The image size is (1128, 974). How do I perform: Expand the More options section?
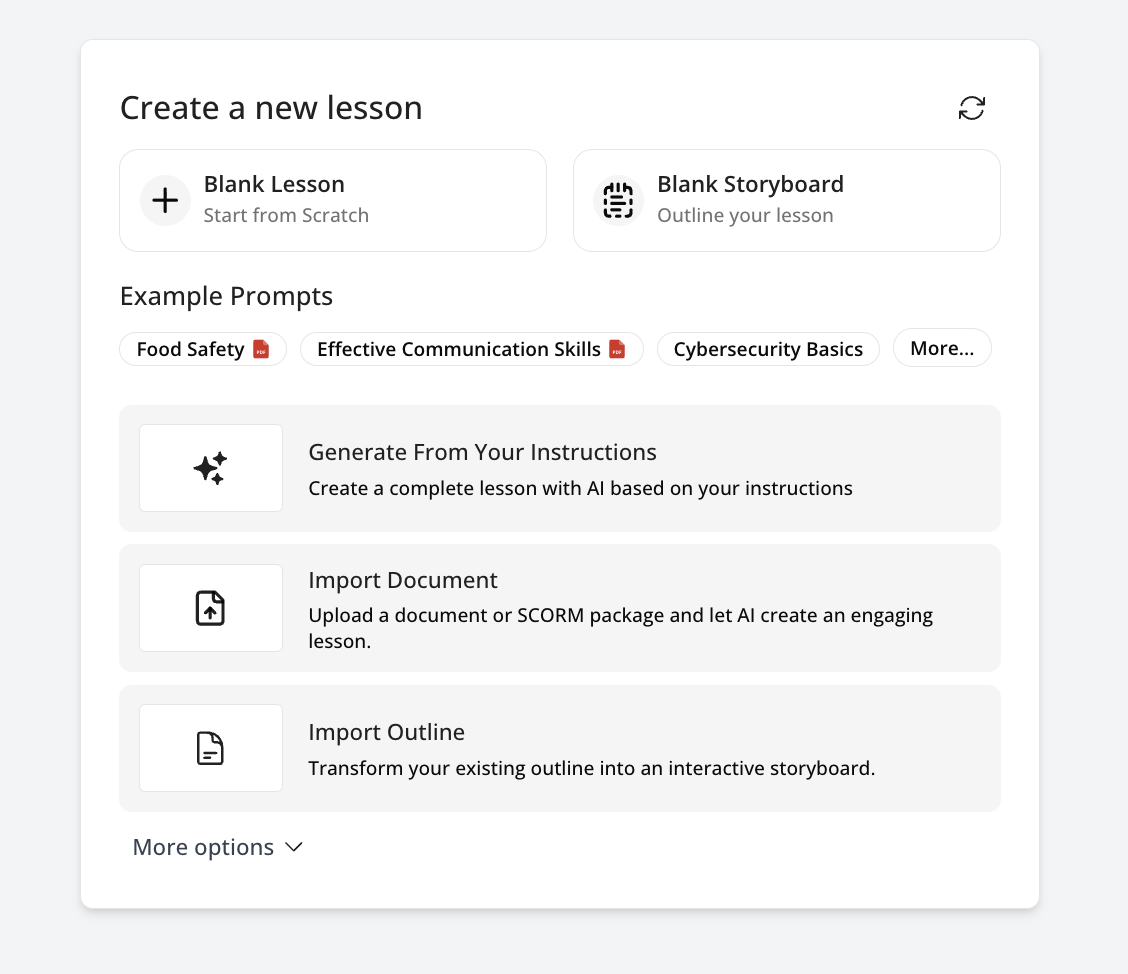(x=204, y=847)
